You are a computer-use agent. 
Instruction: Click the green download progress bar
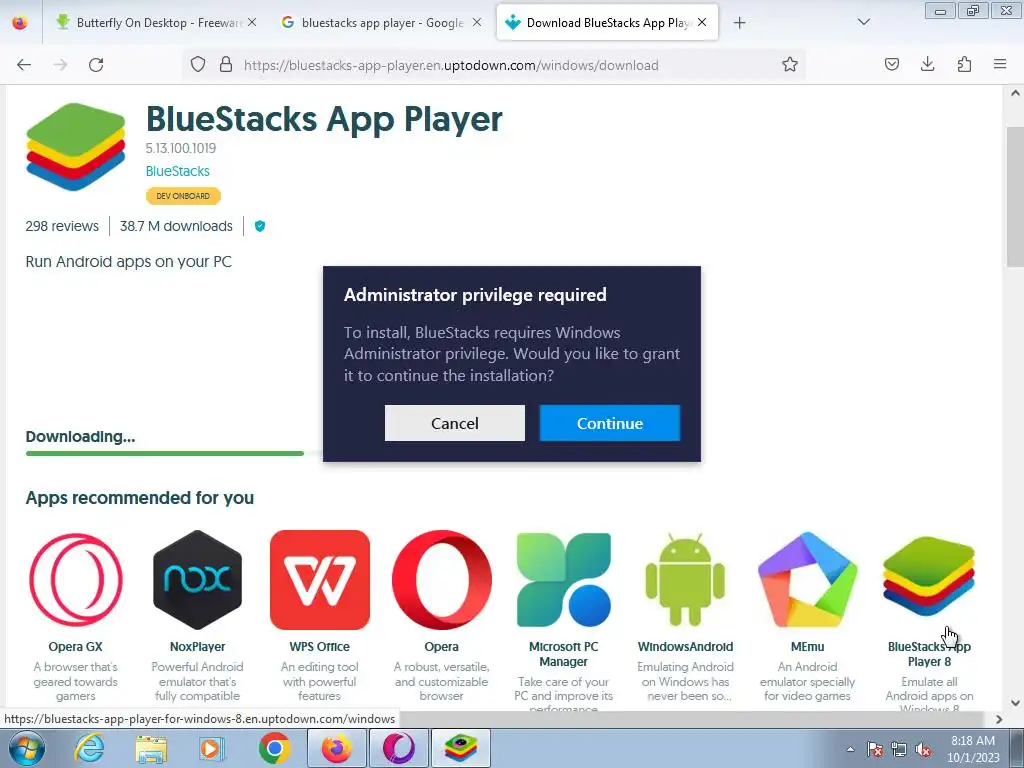coord(165,453)
